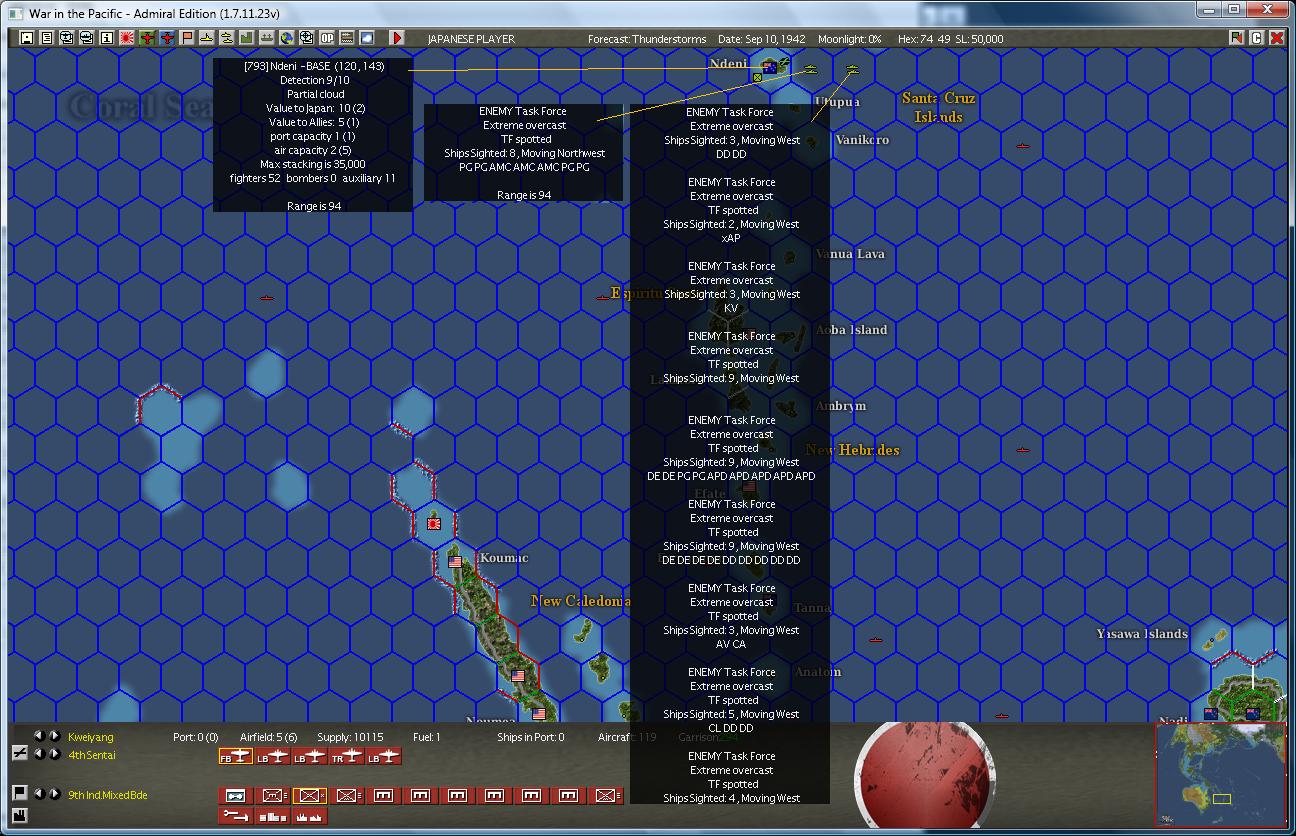Click the 'C' button in top-right toolbar
1296x836 pixels.
[x=1257, y=38]
